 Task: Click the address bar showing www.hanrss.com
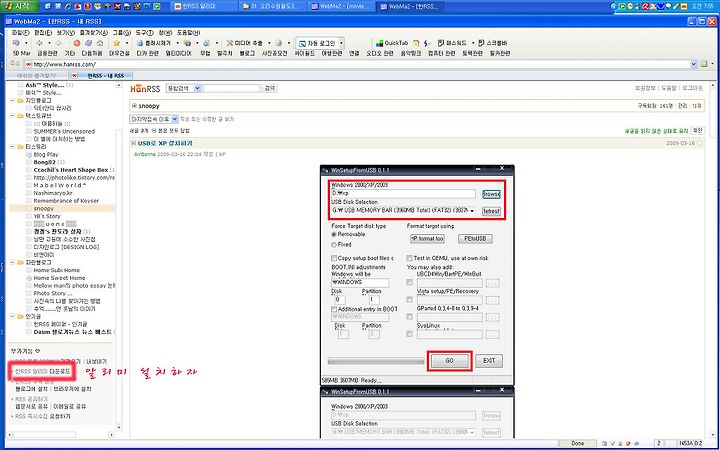[x=360, y=64]
